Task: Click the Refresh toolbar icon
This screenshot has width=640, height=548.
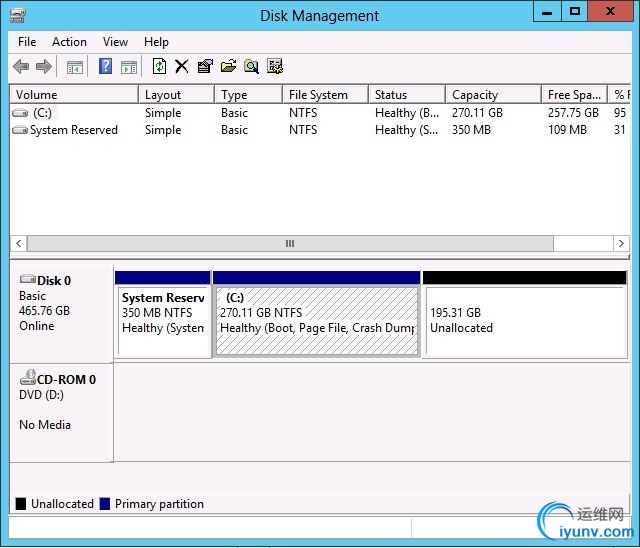Action: 159,66
